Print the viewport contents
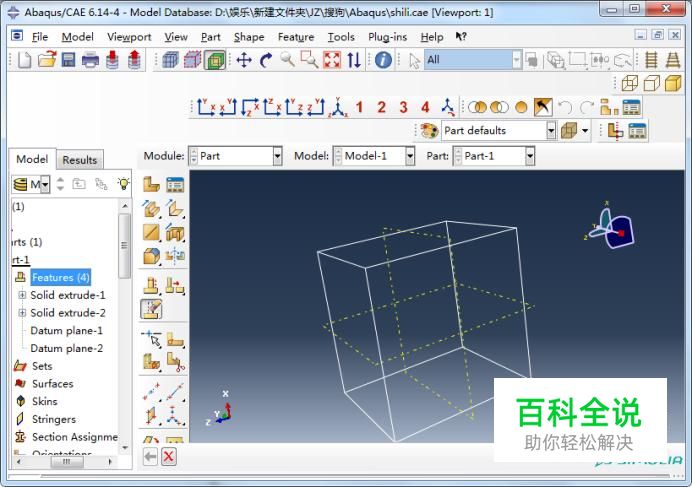 (90, 60)
